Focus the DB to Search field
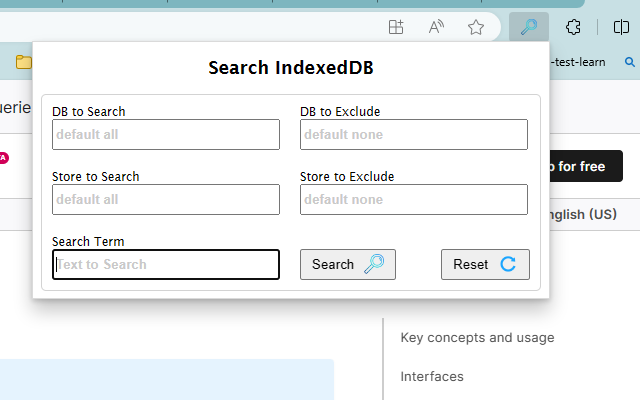Image resolution: width=640 pixels, height=400 pixels. (166, 135)
